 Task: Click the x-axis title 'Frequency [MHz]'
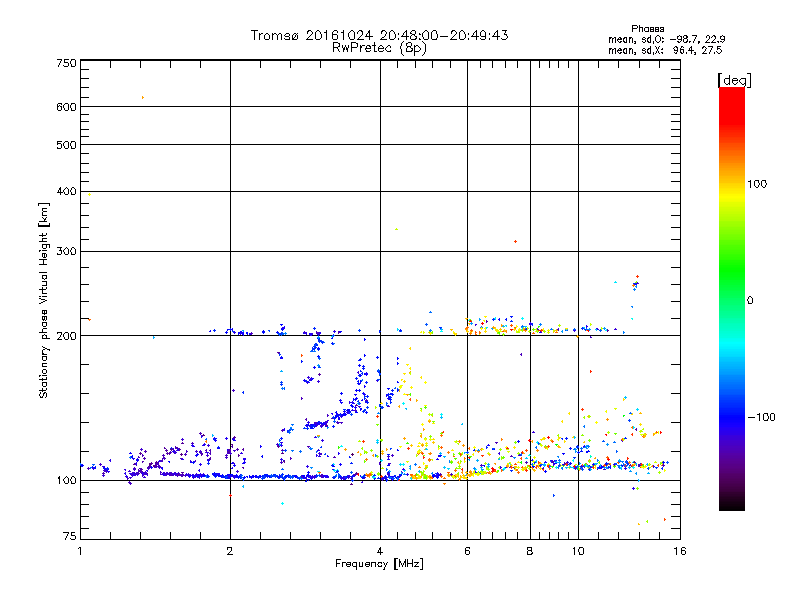pyautogui.click(x=379, y=564)
